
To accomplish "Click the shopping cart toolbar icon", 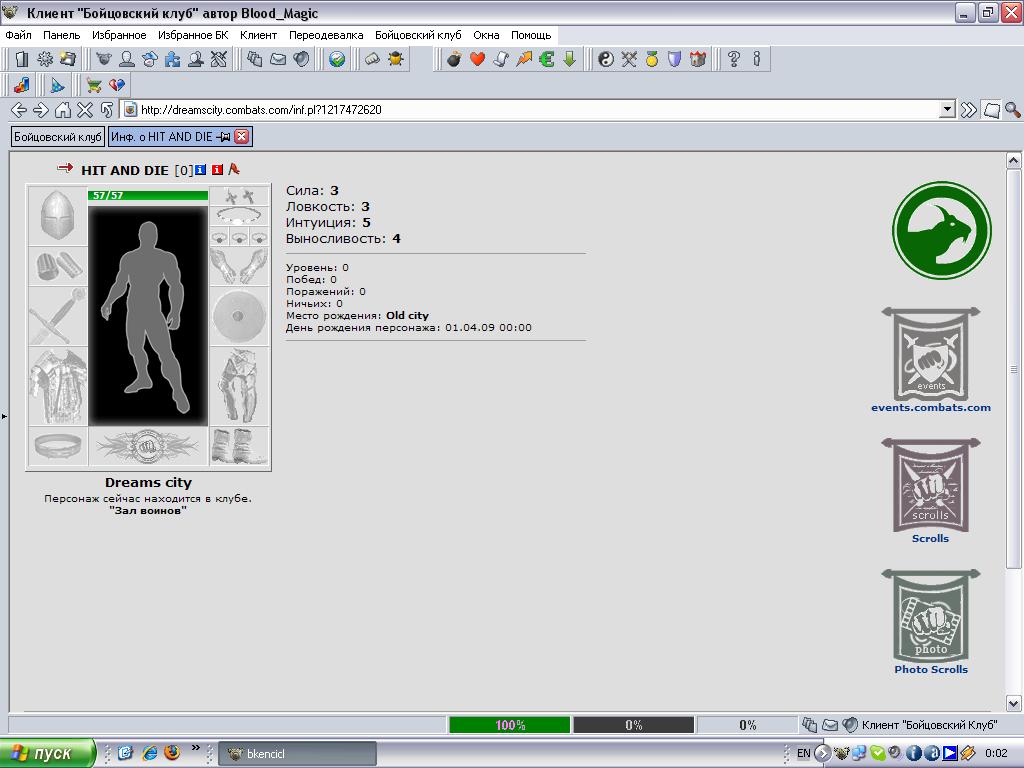I will tap(94, 85).
